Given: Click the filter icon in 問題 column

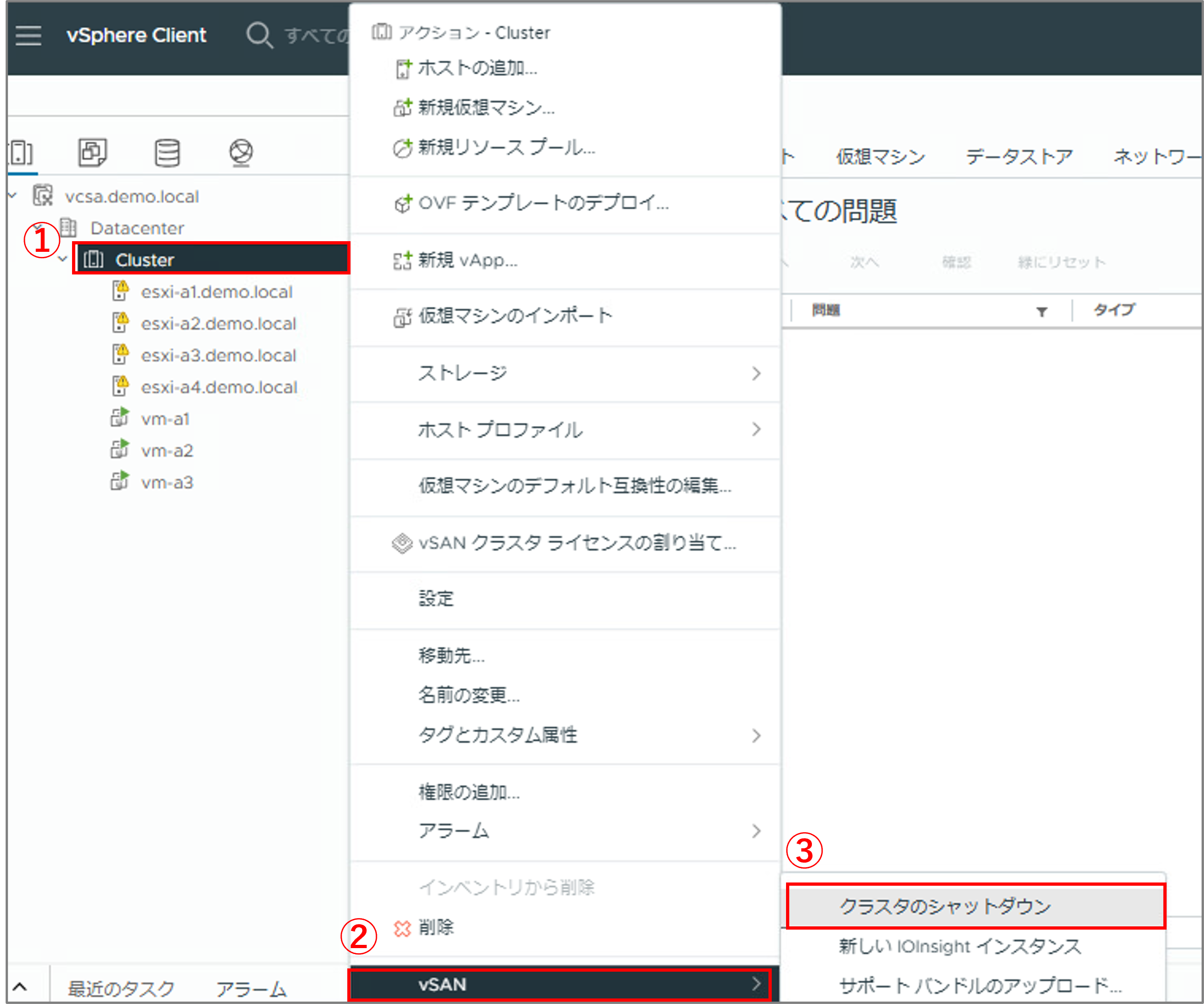Looking at the screenshot, I should (x=1042, y=311).
